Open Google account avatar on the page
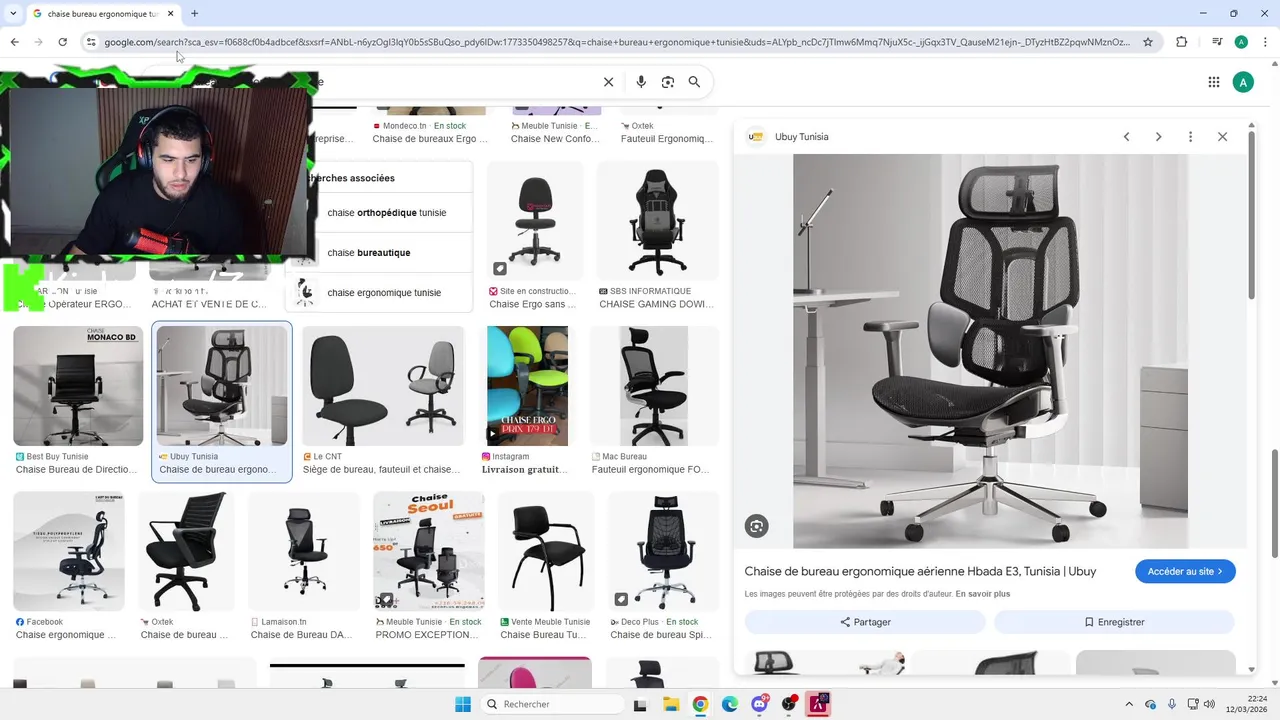 coord(1243,82)
